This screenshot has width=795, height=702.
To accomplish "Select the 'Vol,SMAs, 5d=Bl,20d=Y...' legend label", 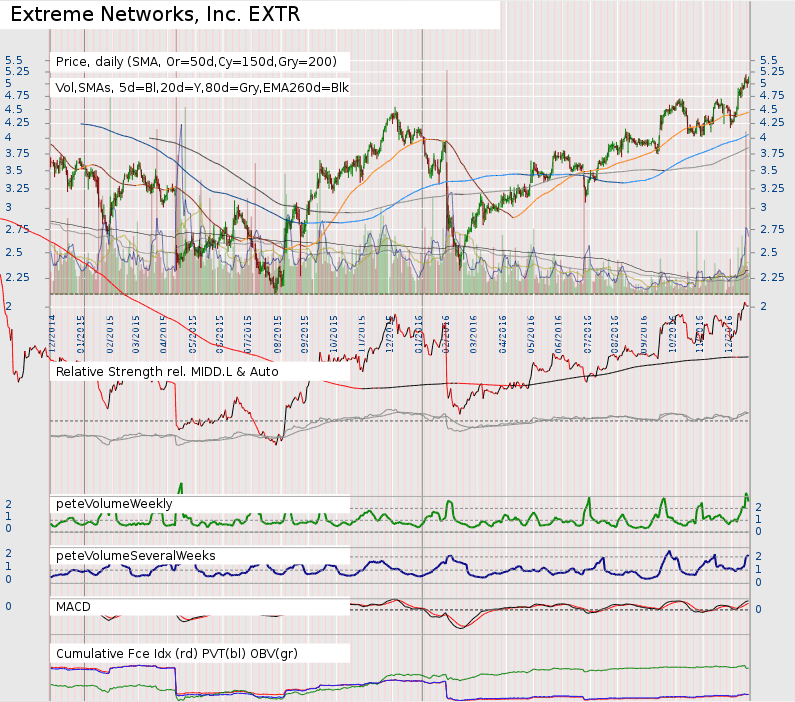I will coord(202,88).
